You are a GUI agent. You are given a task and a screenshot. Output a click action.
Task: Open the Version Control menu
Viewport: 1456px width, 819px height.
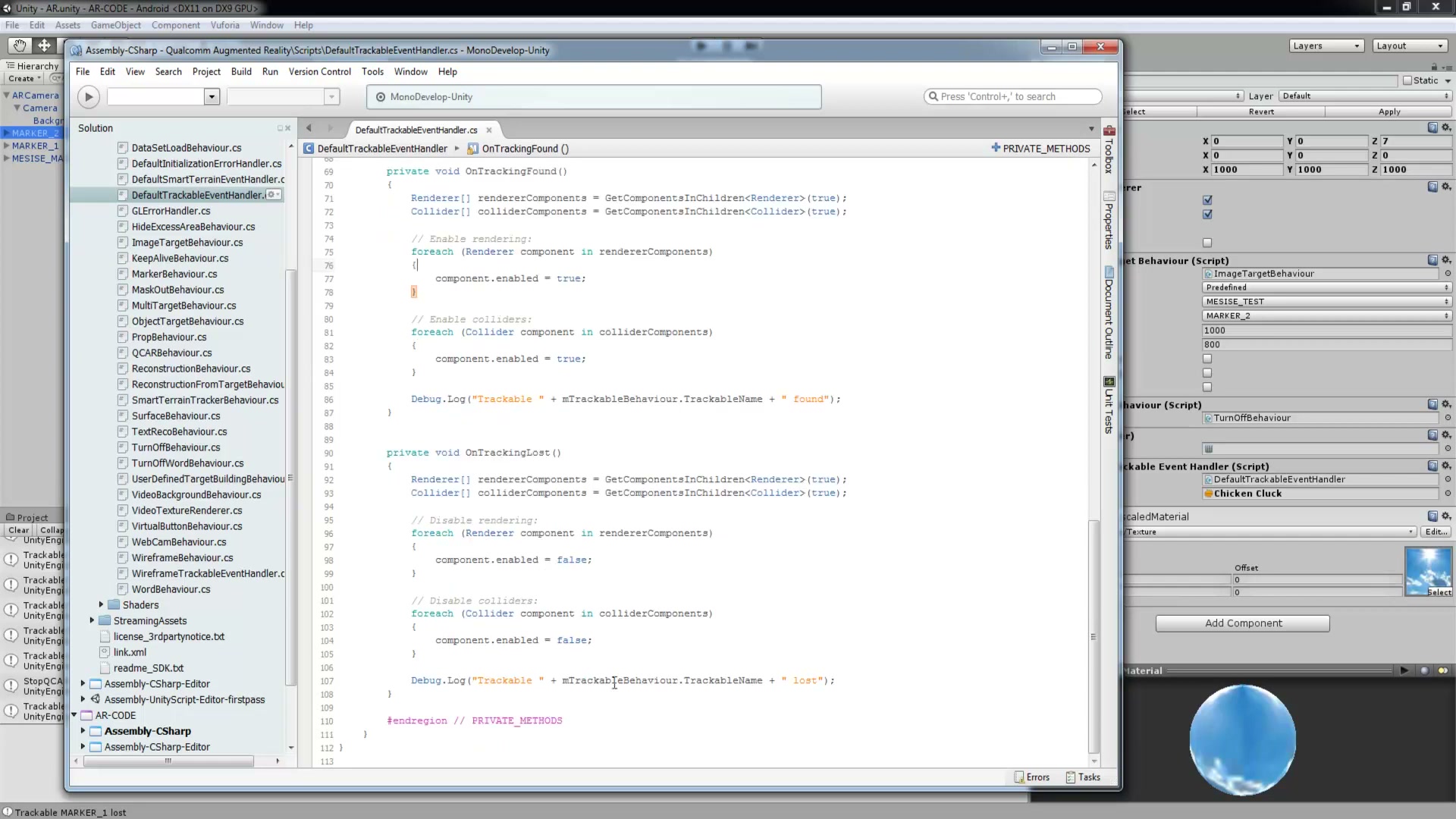pos(319,71)
